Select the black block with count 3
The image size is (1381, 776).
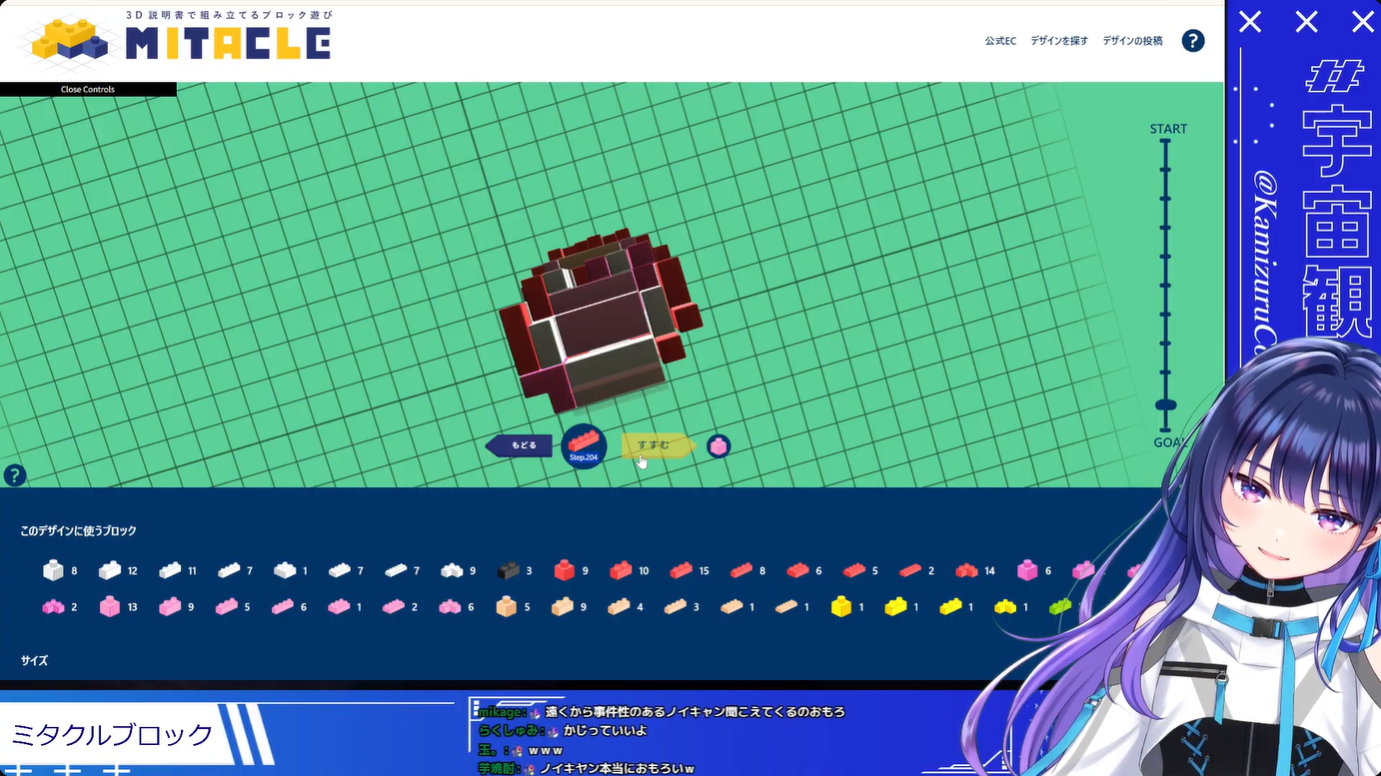click(508, 570)
